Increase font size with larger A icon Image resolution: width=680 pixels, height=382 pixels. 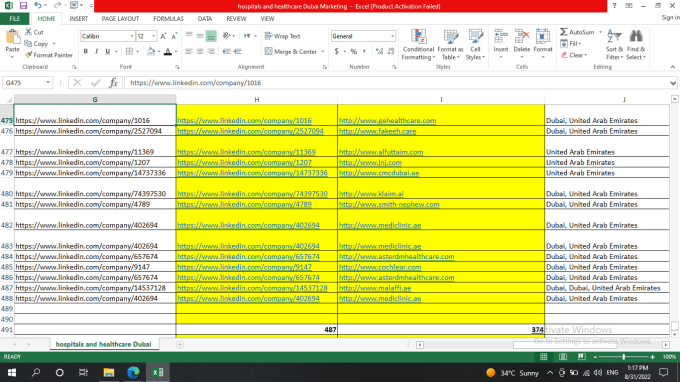point(163,36)
